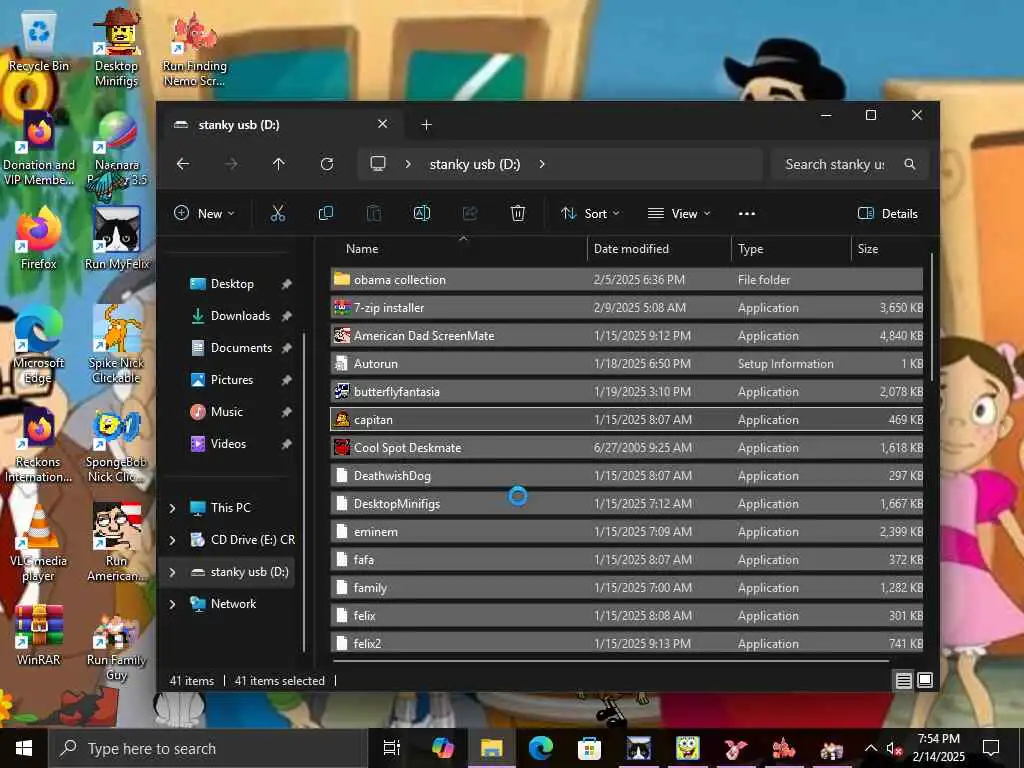Sort by the Date modified column
Screen dimensions: 1024x768
pos(659,249)
